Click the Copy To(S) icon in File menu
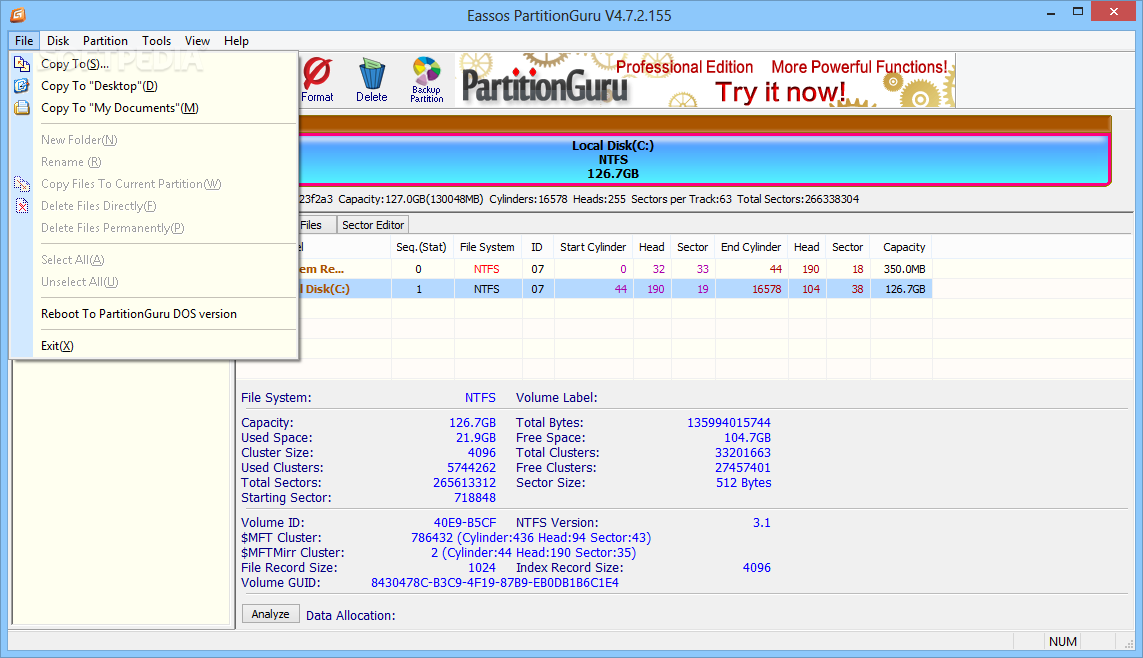Screen dimensions: 1143x658 click(22, 64)
